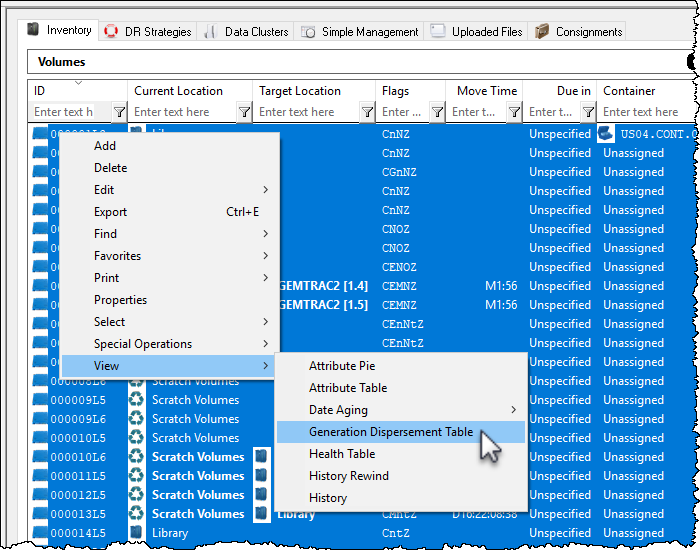Screen dimensions: 700x550
Task: Click library icon on row 000014L5
Action: [136, 533]
